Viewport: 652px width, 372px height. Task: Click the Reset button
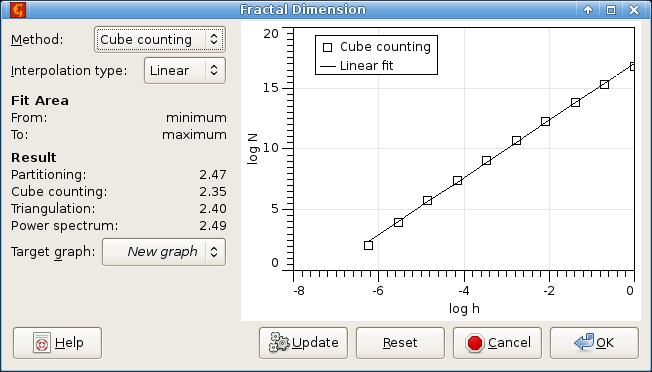400,343
